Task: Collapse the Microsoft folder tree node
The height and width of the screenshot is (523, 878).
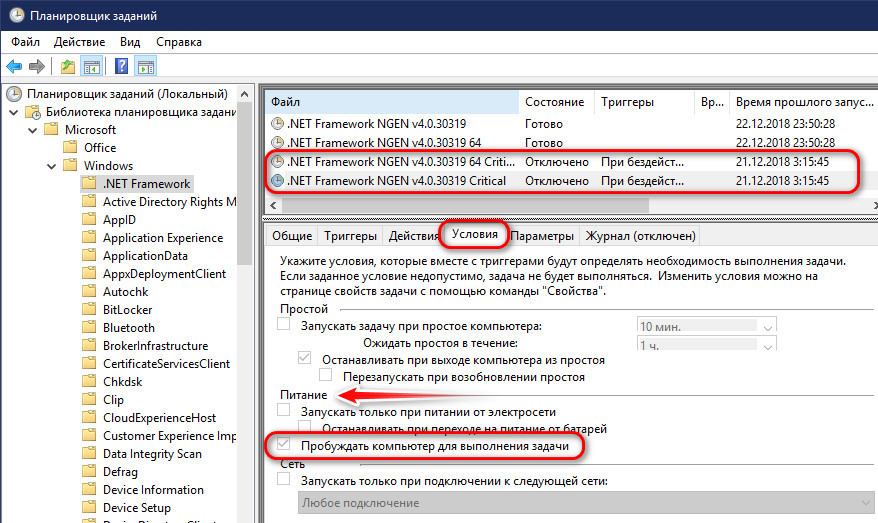Action: (x=31, y=130)
